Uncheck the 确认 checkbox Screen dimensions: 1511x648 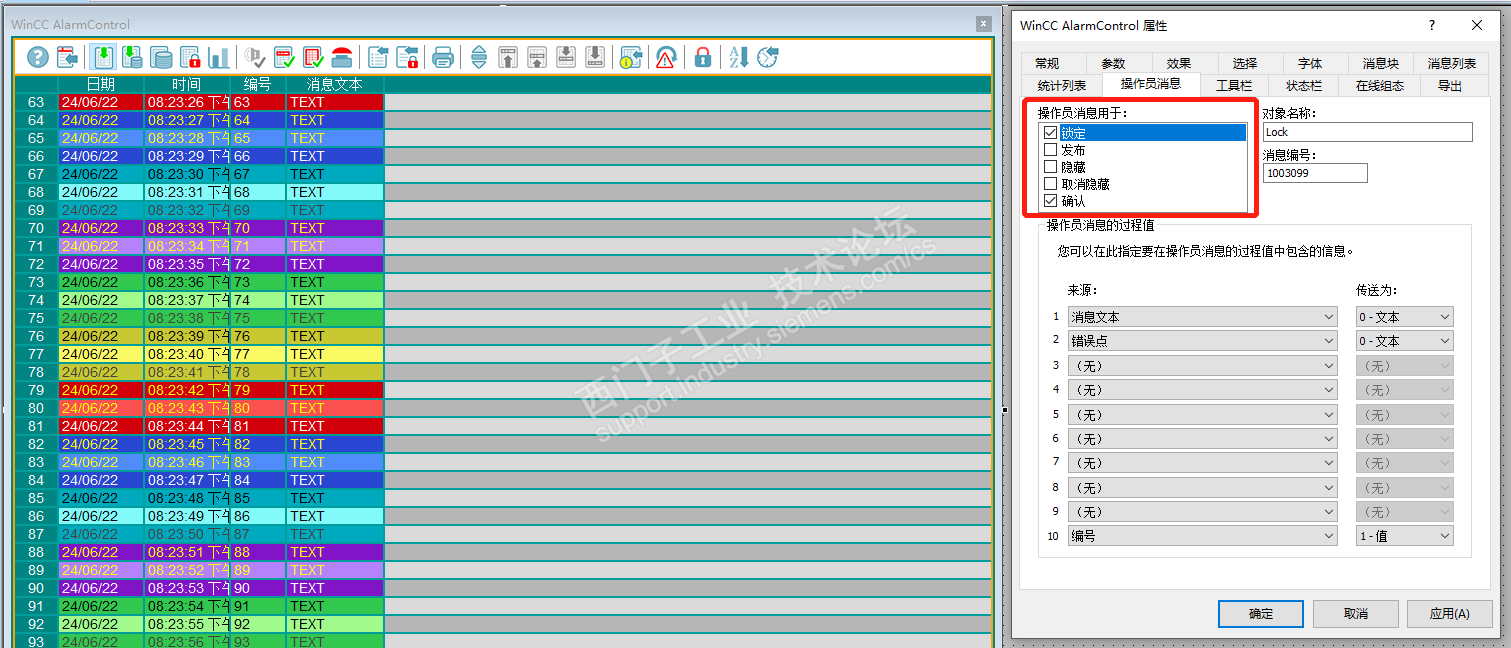[1050, 201]
